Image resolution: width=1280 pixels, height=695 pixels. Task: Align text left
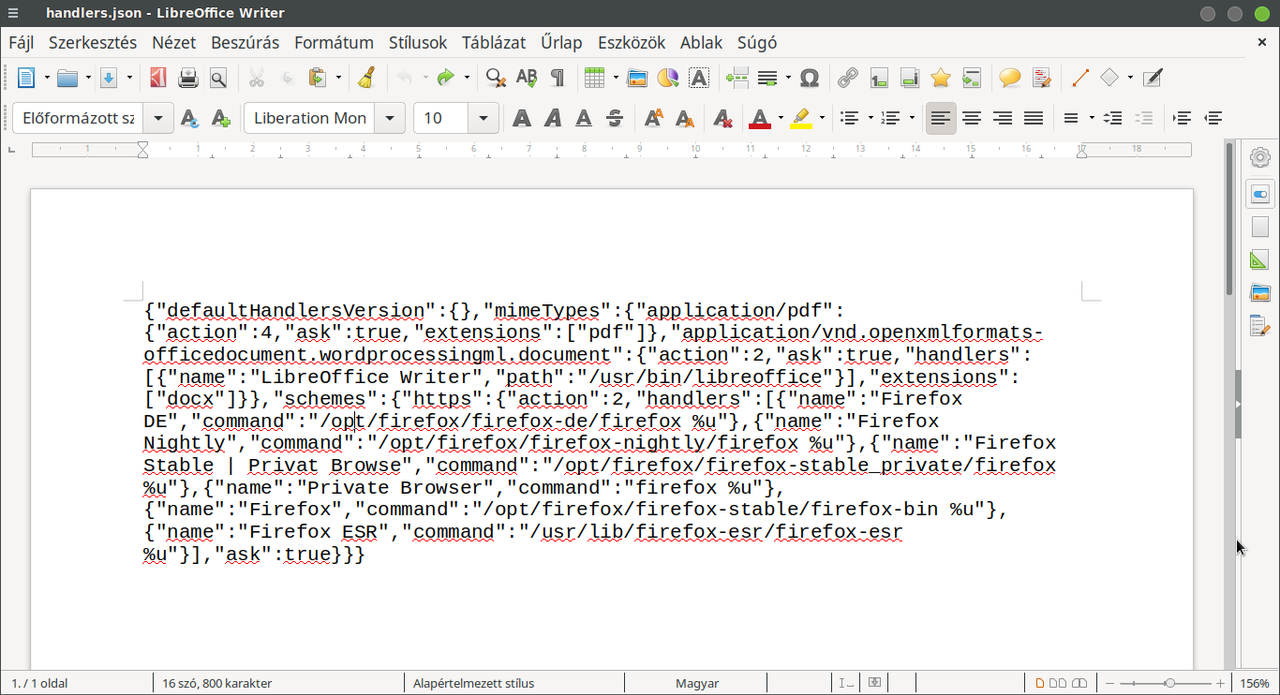point(940,118)
